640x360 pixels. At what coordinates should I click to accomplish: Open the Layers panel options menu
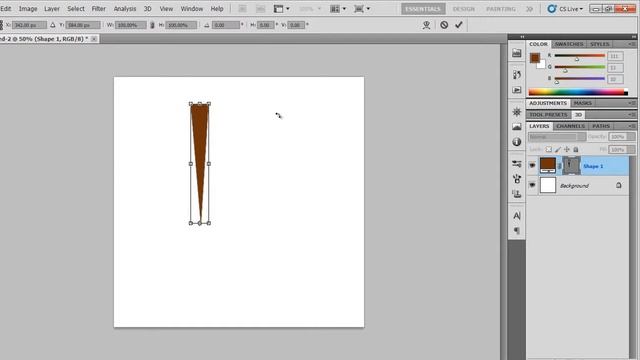(632, 126)
